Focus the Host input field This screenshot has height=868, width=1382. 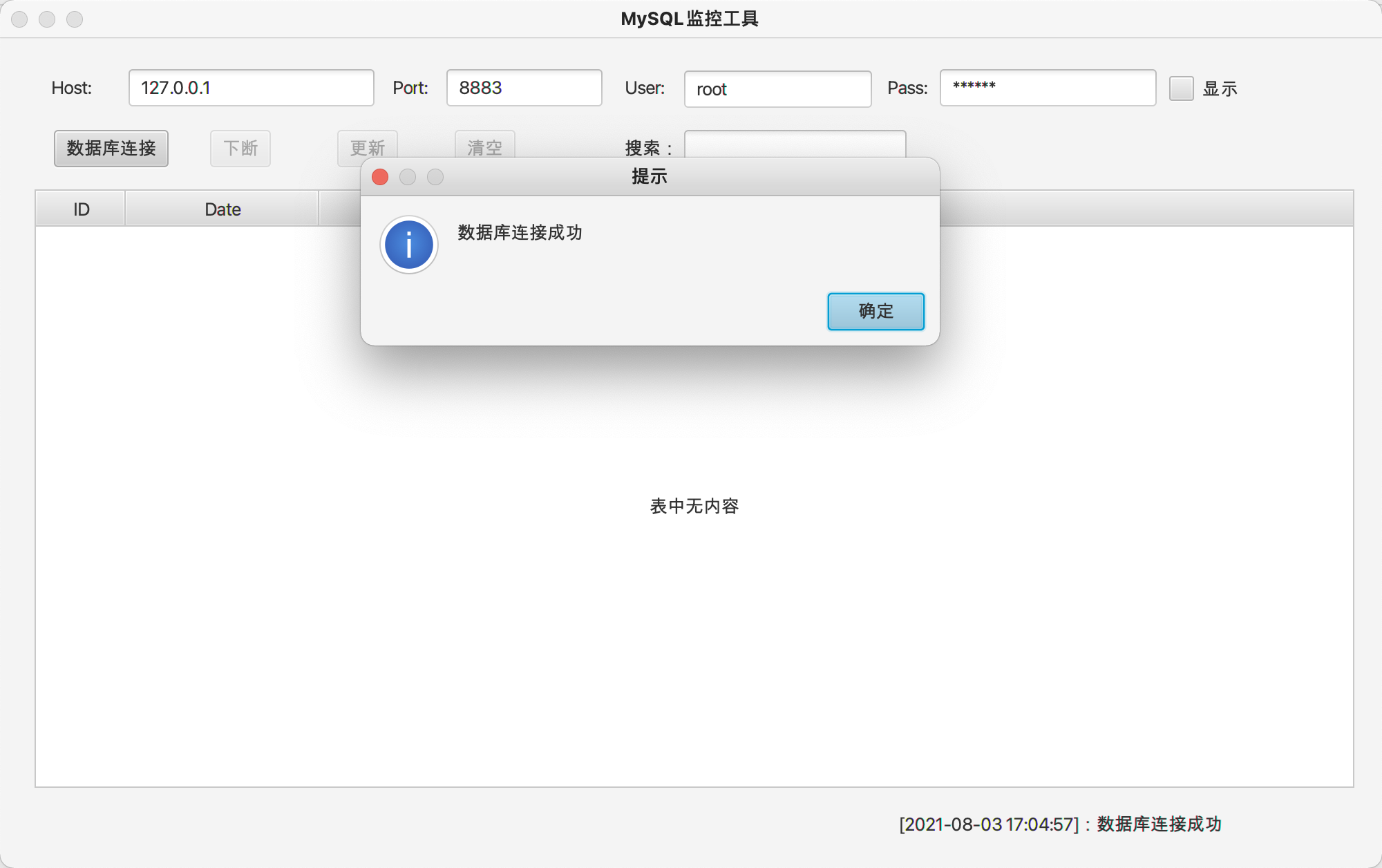(x=251, y=88)
